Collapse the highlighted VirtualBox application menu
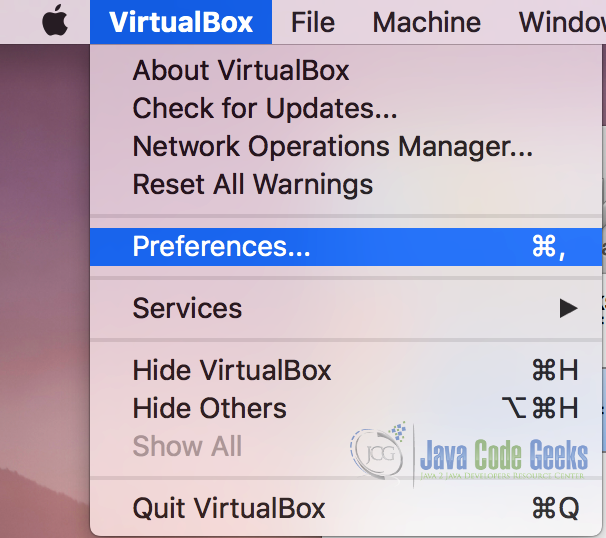Viewport: 606px width, 538px height. (x=181, y=22)
